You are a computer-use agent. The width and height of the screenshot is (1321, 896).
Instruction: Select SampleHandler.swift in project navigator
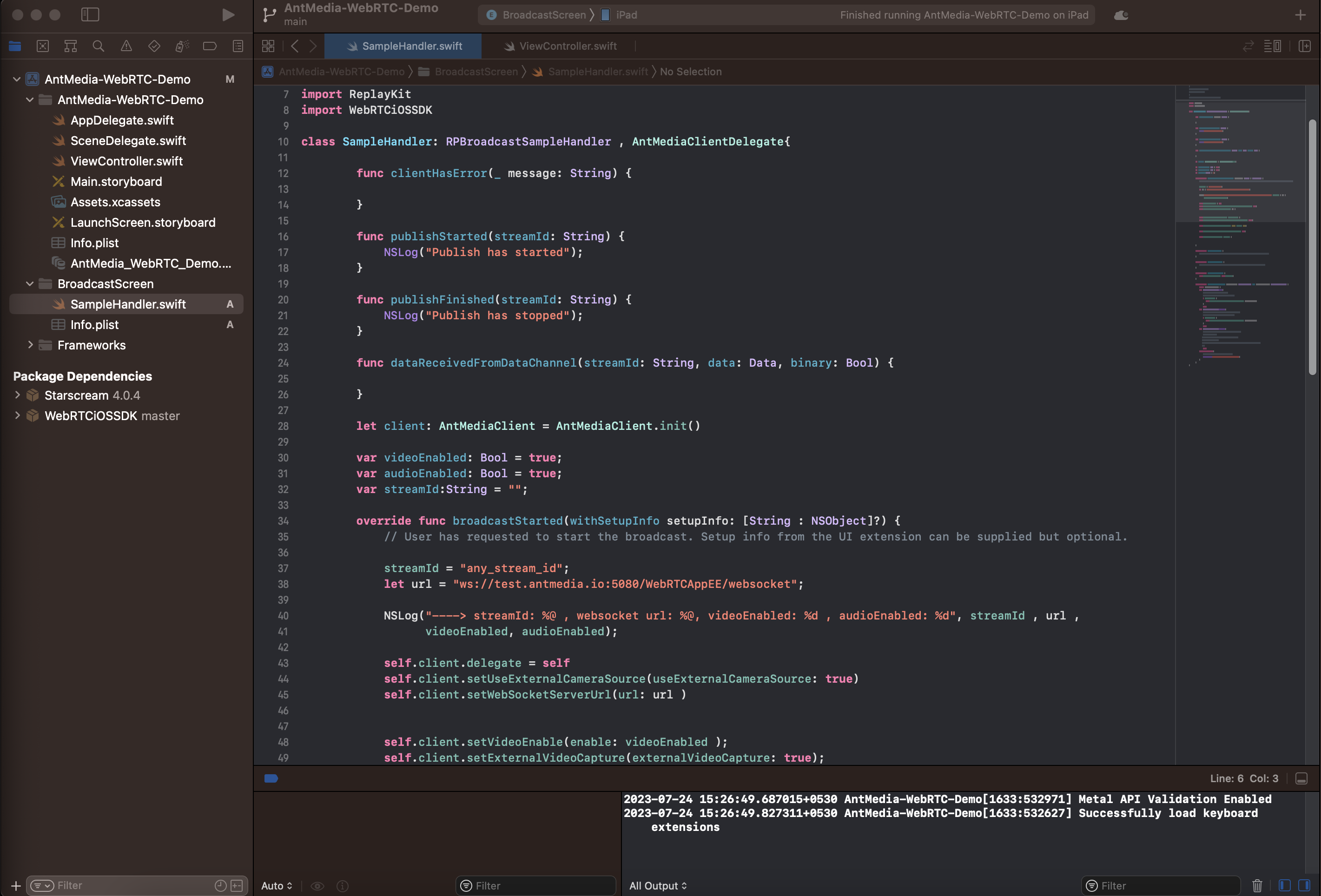[126, 304]
